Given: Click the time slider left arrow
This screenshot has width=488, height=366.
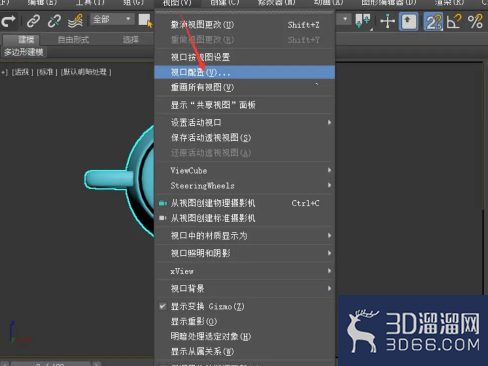Looking at the screenshot, I should (4, 364).
